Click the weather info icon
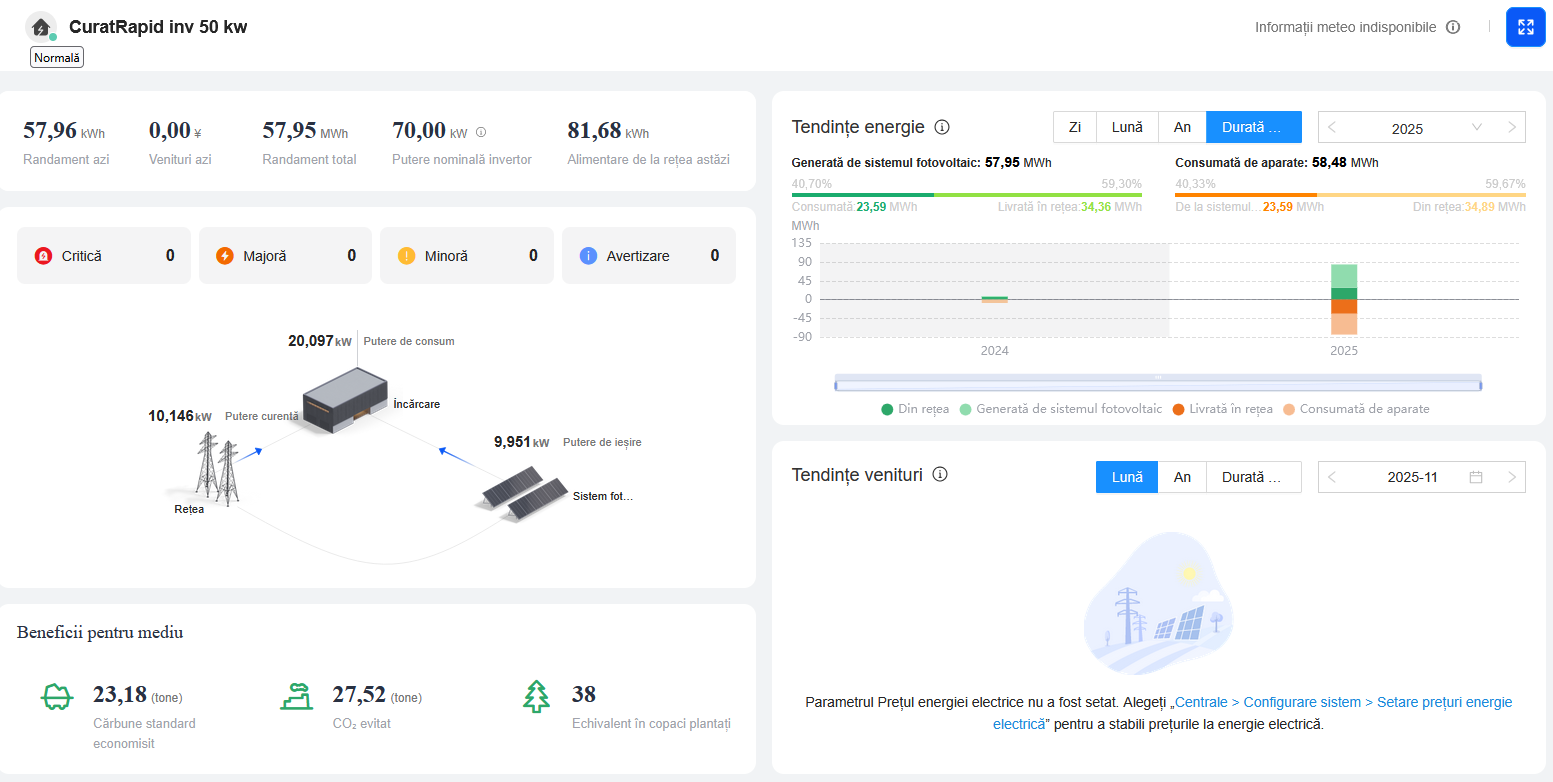1553x782 pixels. coord(1453,27)
